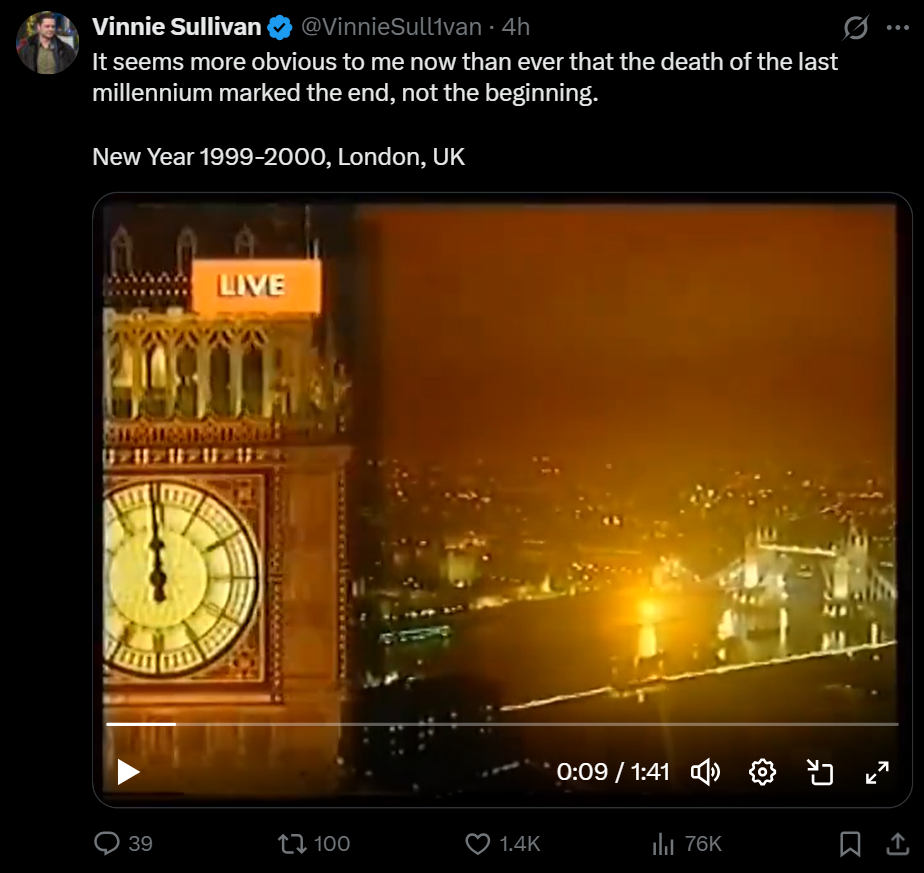The width and height of the screenshot is (924, 873).
Task: Open the three-dot more options menu
Action: tap(897, 27)
